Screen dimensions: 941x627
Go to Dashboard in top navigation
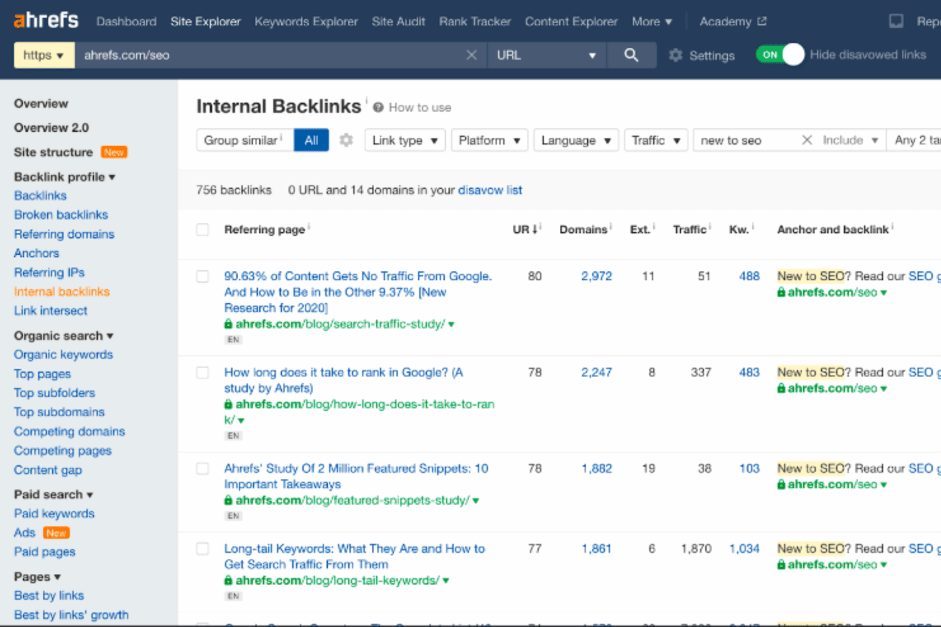click(126, 22)
